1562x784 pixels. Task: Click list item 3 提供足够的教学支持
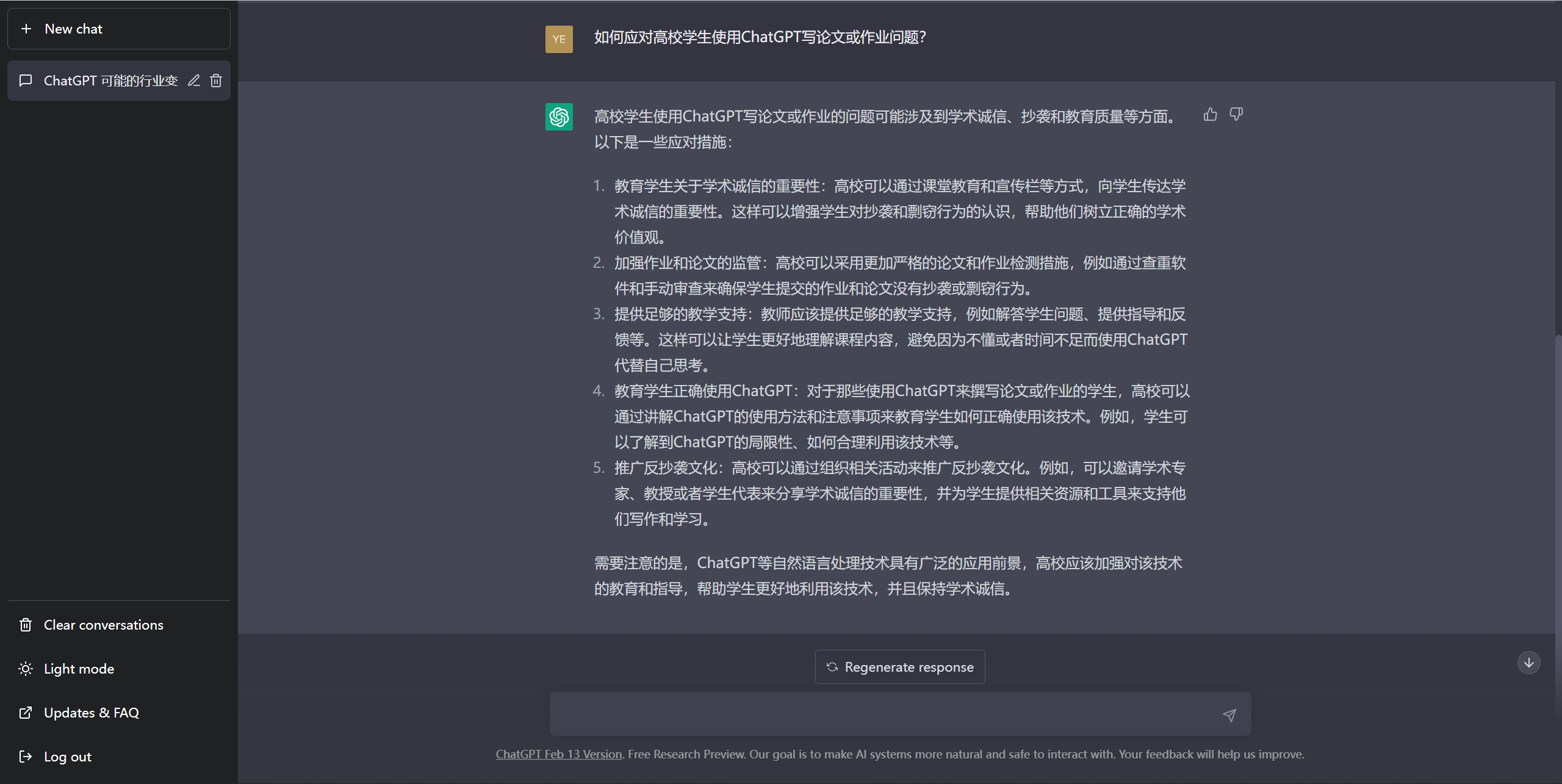pyautogui.click(x=901, y=339)
